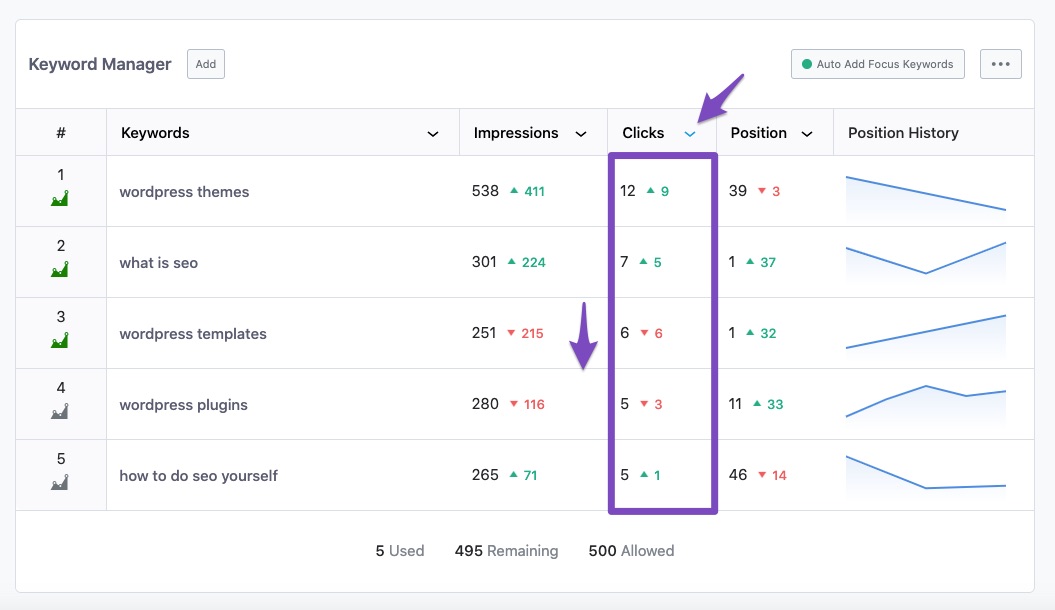
Task: Click the position value 11
Action: click(735, 404)
